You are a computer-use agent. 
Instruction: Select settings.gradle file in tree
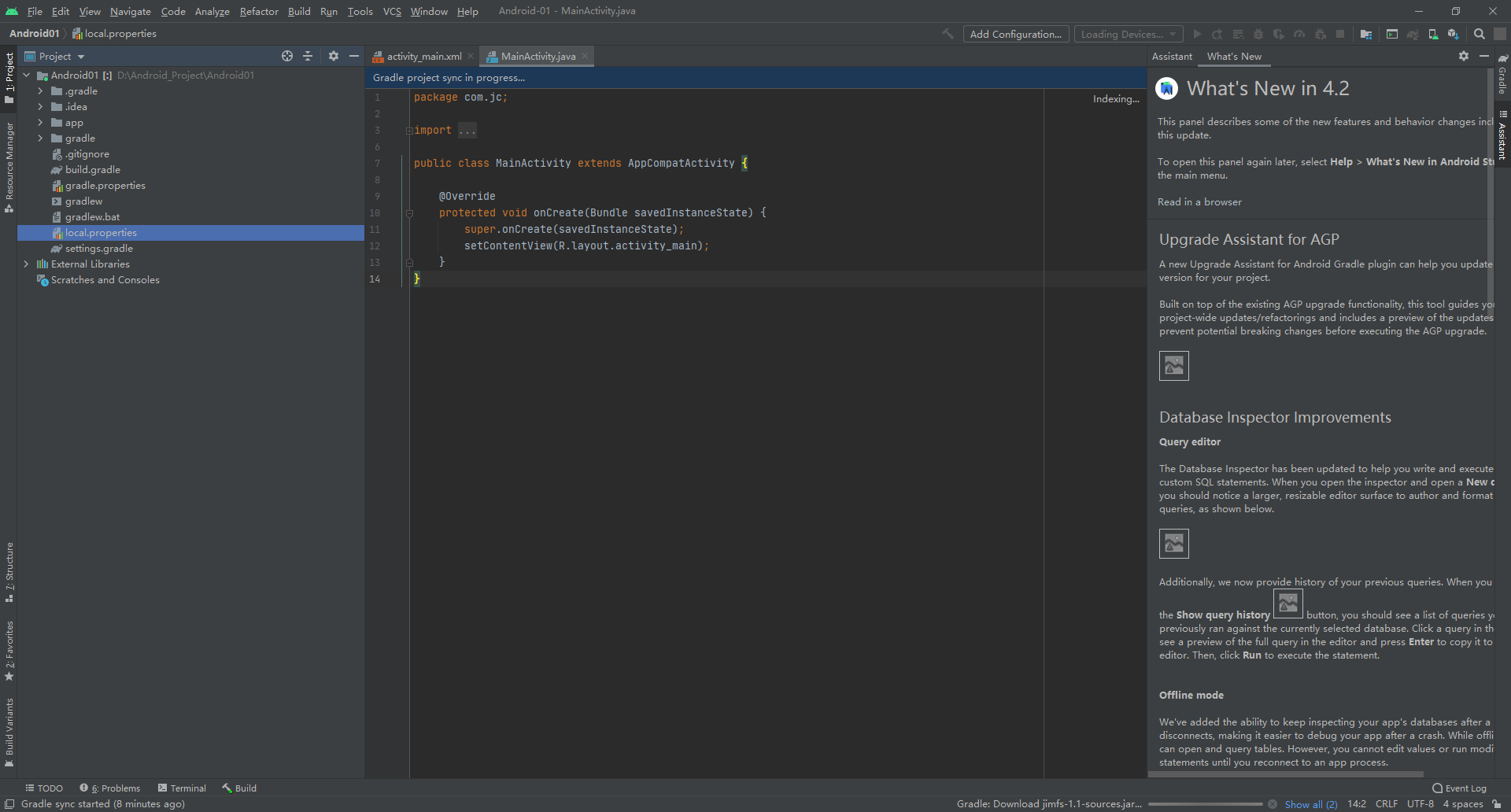coord(98,249)
